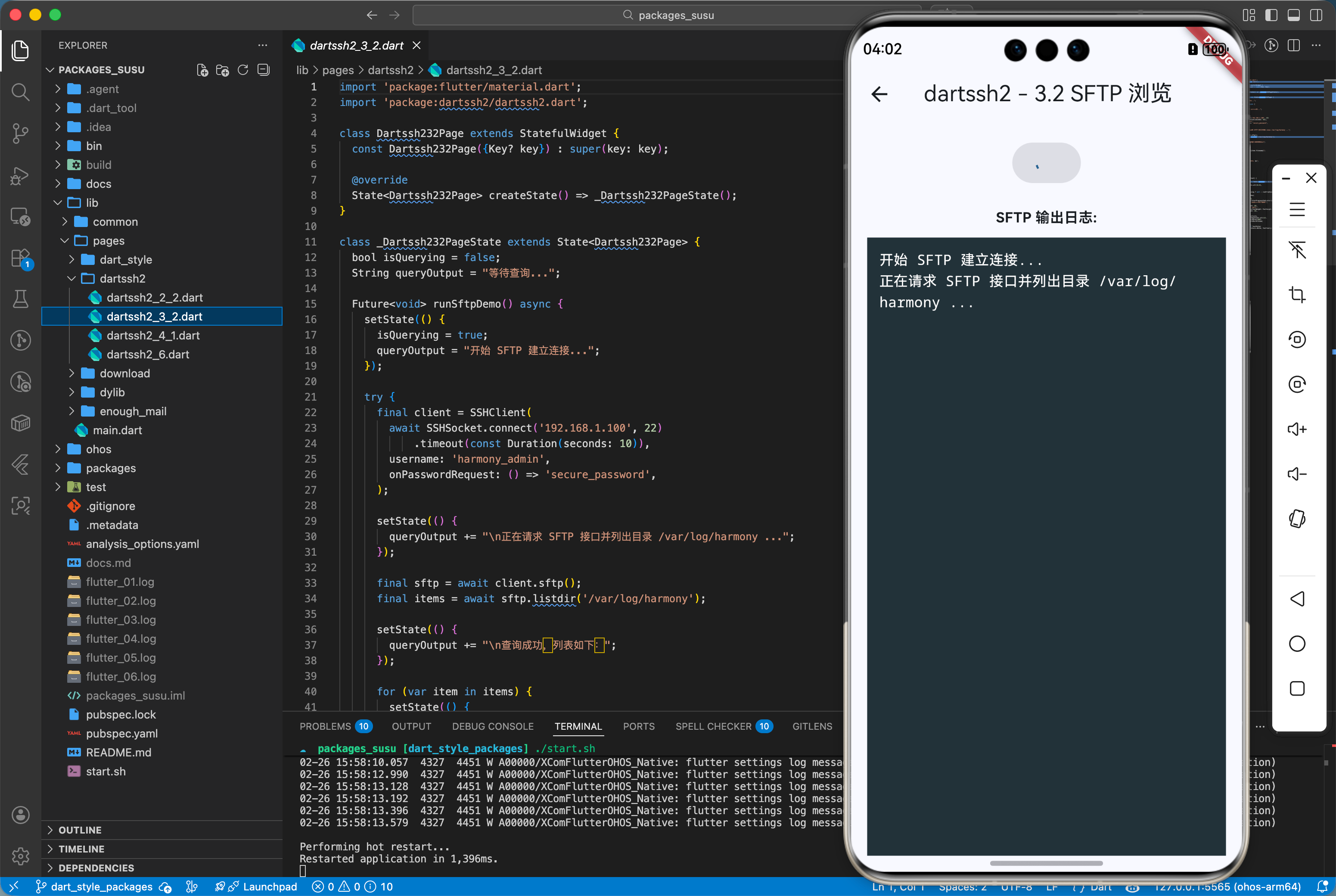Collapse the dartssh2 folder
The image size is (1336, 896).
pyautogui.click(x=122, y=278)
